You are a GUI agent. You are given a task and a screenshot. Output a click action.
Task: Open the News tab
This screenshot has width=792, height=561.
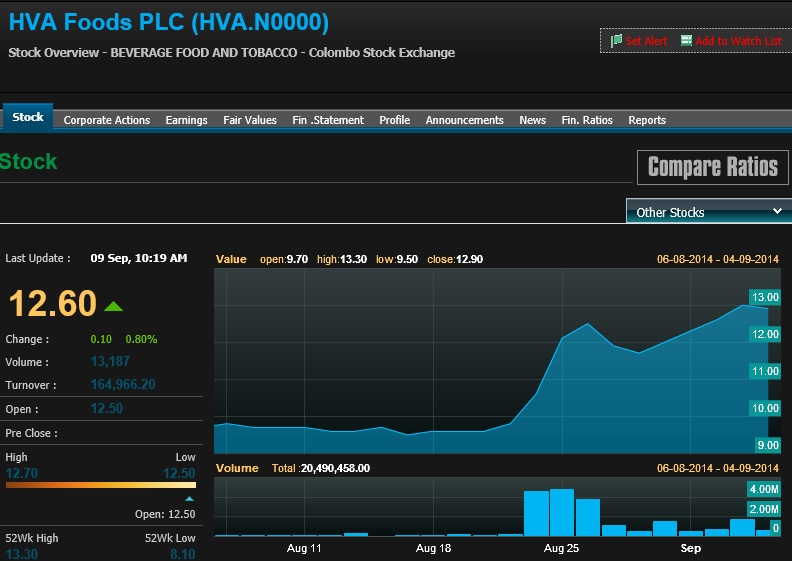[x=532, y=120]
